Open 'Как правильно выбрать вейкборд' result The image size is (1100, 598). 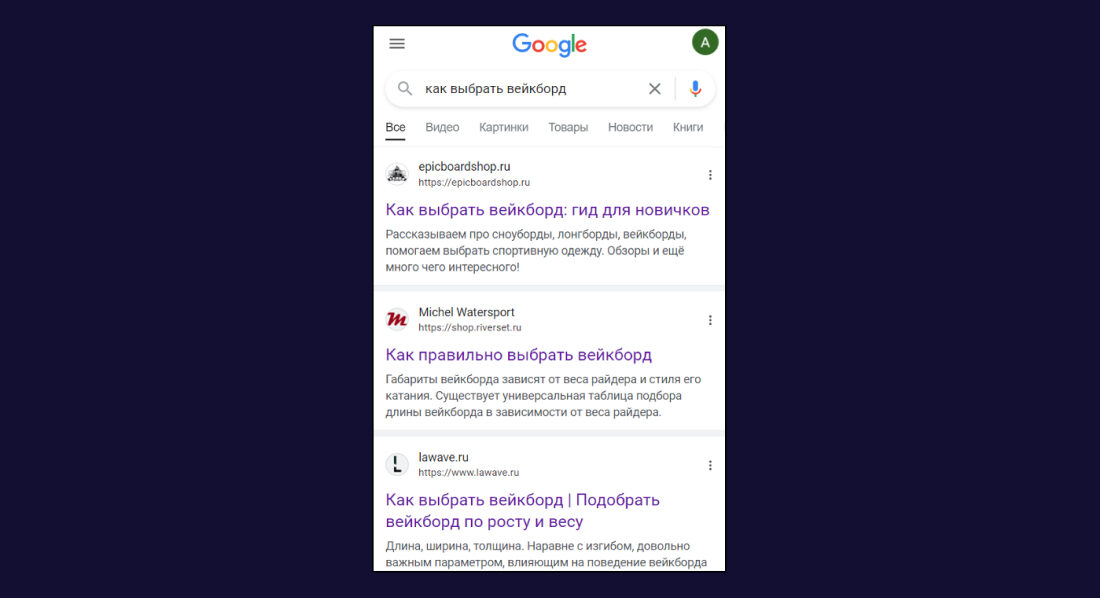point(518,355)
